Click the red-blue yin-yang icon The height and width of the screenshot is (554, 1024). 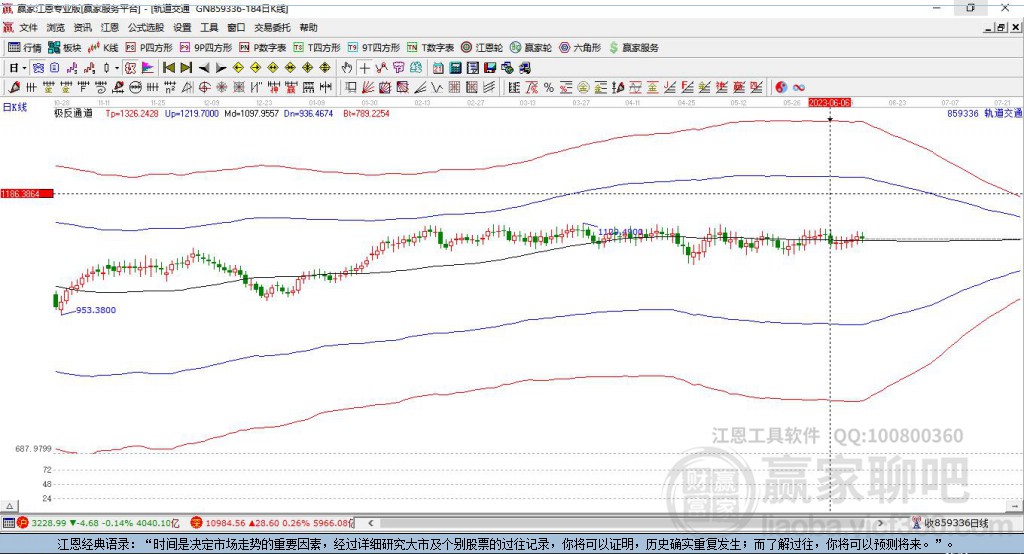pos(780,88)
